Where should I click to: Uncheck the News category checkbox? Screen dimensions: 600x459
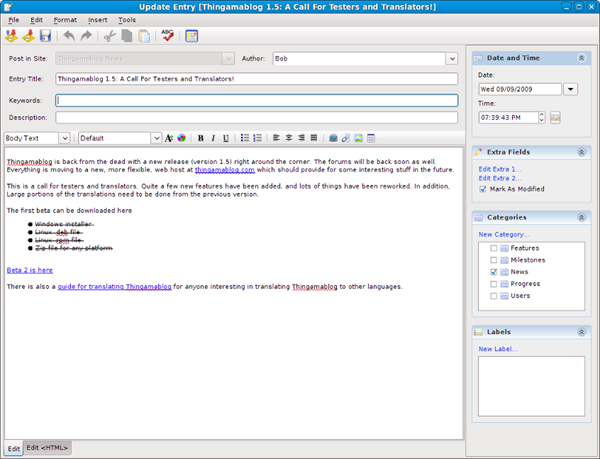click(494, 271)
